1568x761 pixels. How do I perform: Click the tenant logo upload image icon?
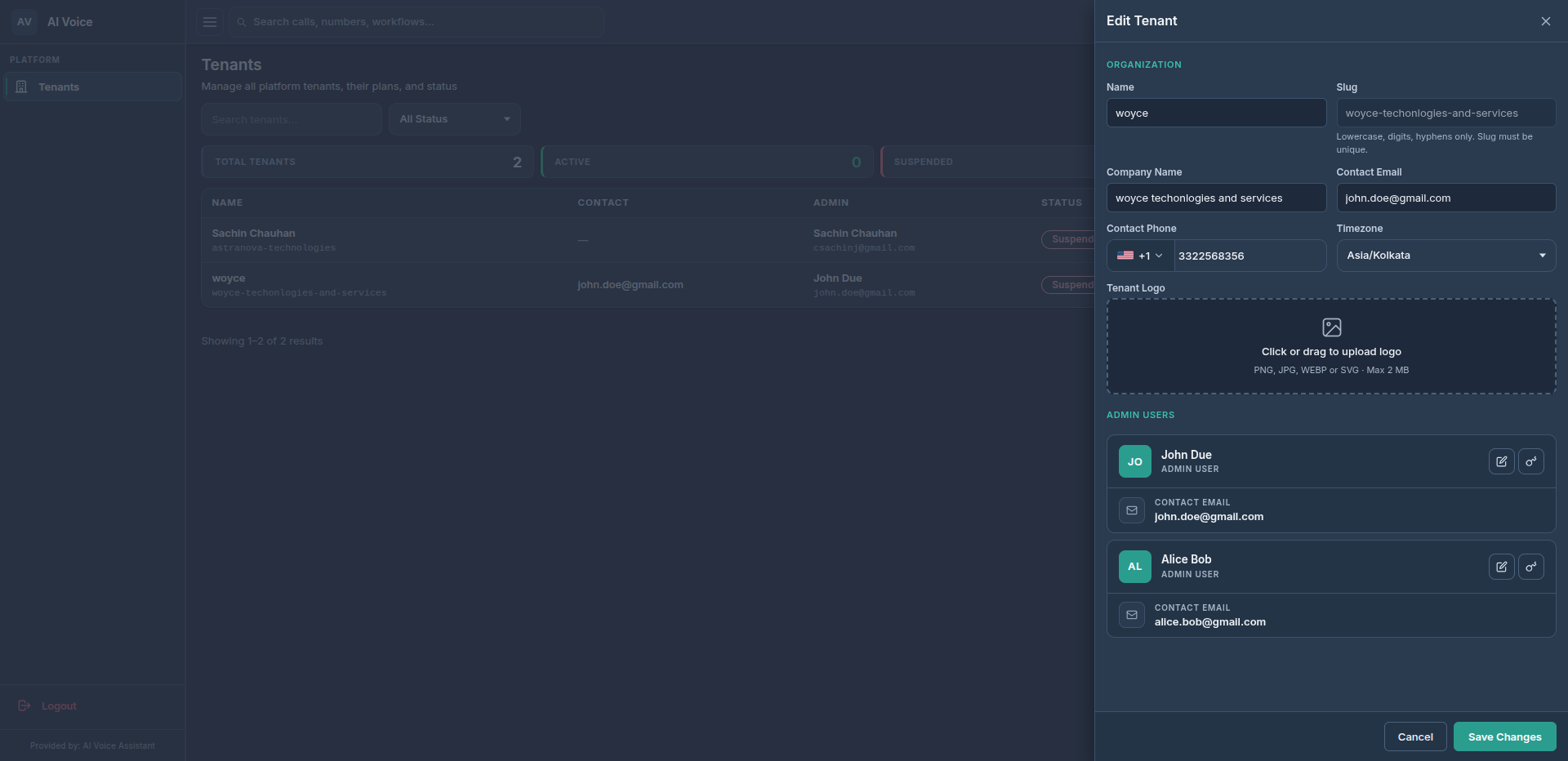pos(1331,327)
